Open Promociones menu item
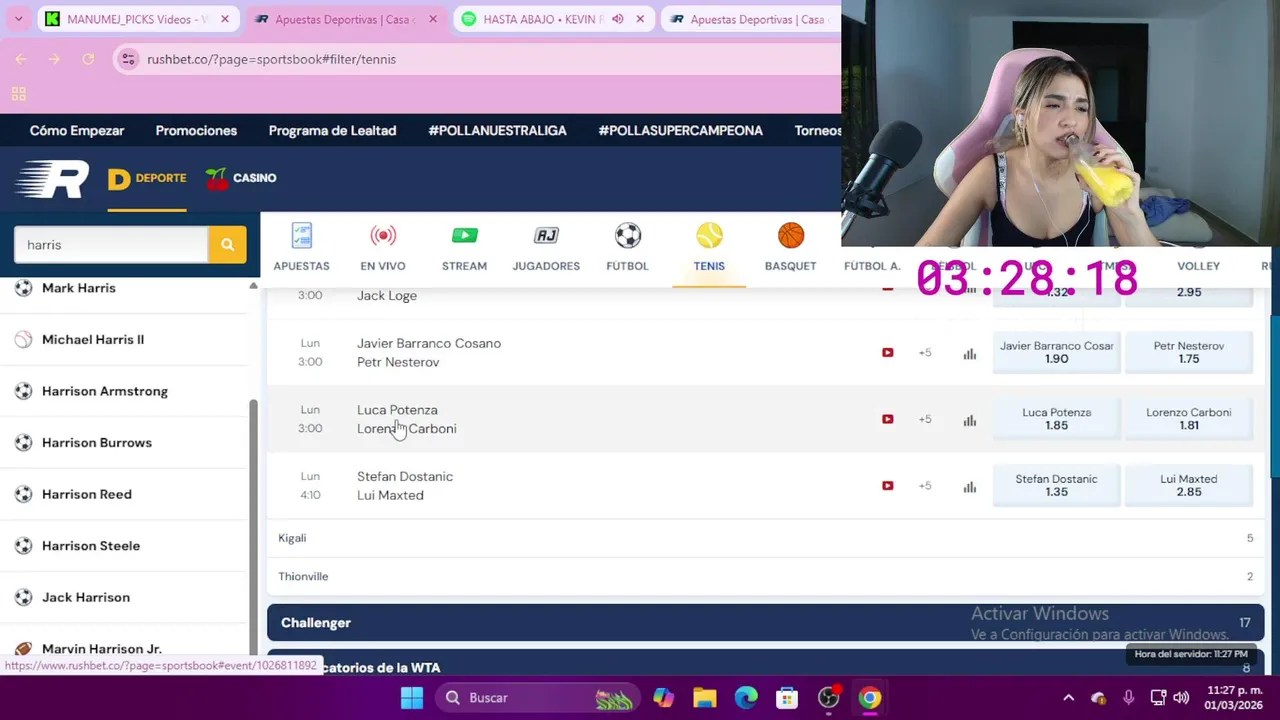Image resolution: width=1280 pixels, height=720 pixels. coord(196,131)
